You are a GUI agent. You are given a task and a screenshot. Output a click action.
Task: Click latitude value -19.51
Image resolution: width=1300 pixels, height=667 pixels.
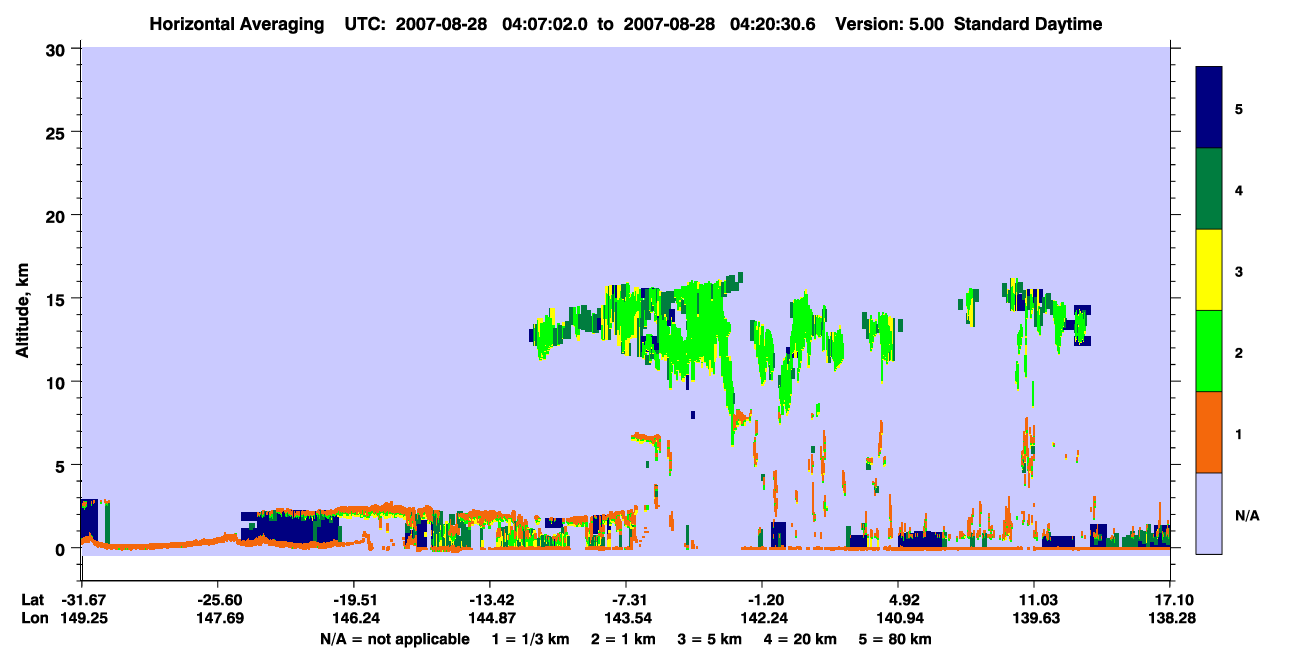click(x=353, y=599)
